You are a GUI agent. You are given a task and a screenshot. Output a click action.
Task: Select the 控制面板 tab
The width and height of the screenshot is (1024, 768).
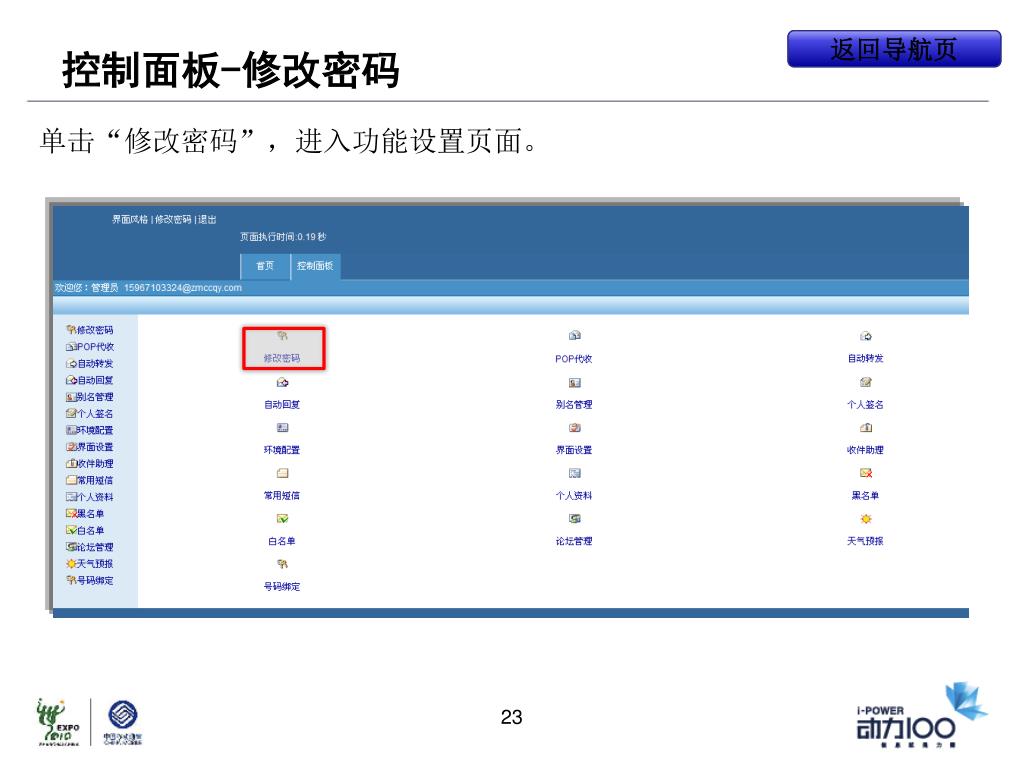[x=316, y=266]
